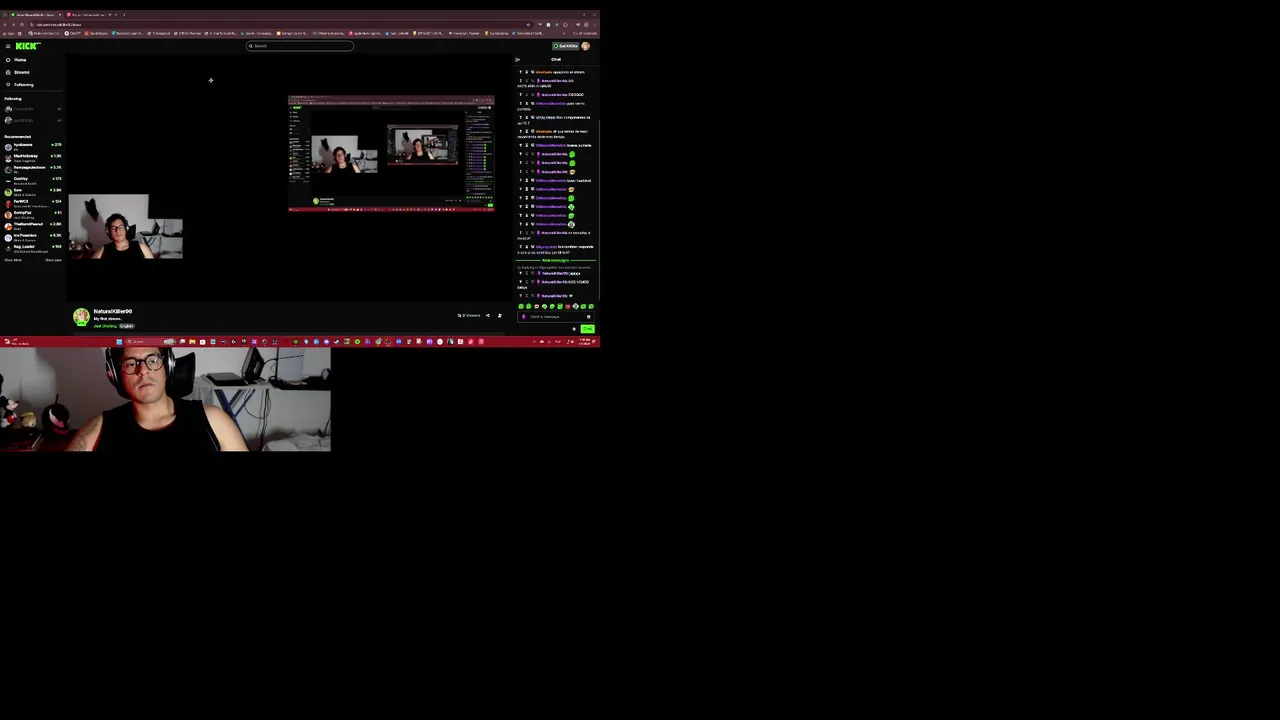Click the share icon under the stream
1280x720 pixels.
pyautogui.click(x=488, y=316)
